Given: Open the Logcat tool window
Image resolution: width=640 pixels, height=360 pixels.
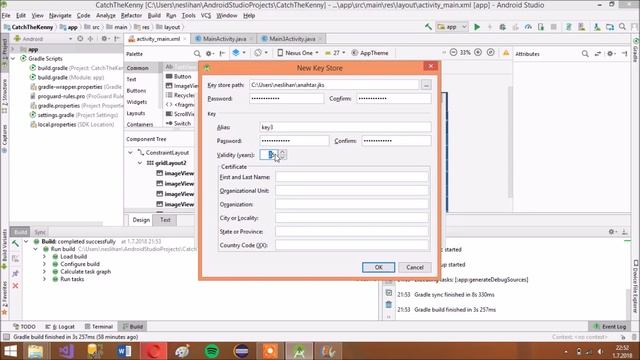Looking at the screenshot, I should tap(60, 327).
